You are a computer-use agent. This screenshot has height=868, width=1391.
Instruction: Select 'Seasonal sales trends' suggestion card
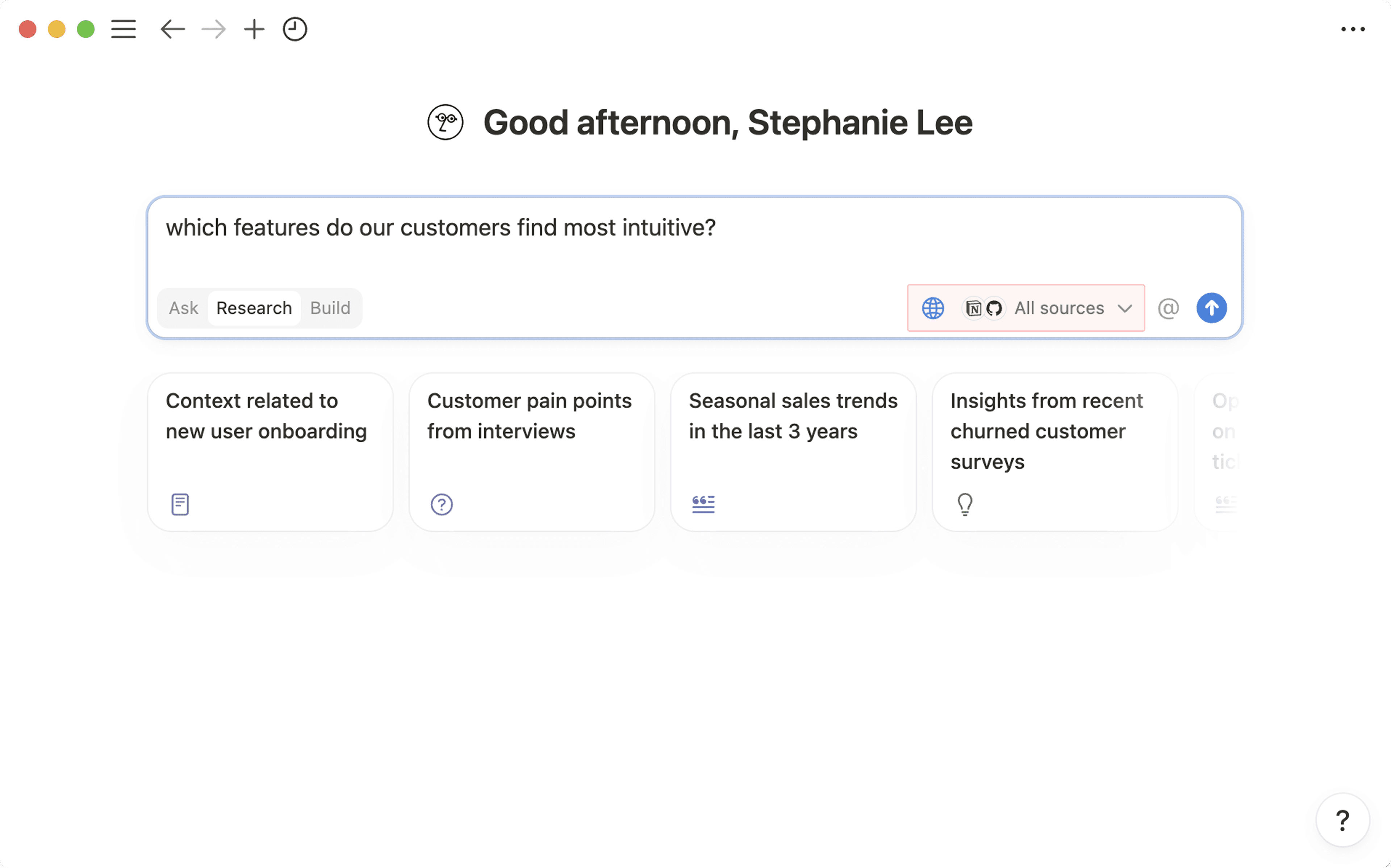[x=793, y=452]
